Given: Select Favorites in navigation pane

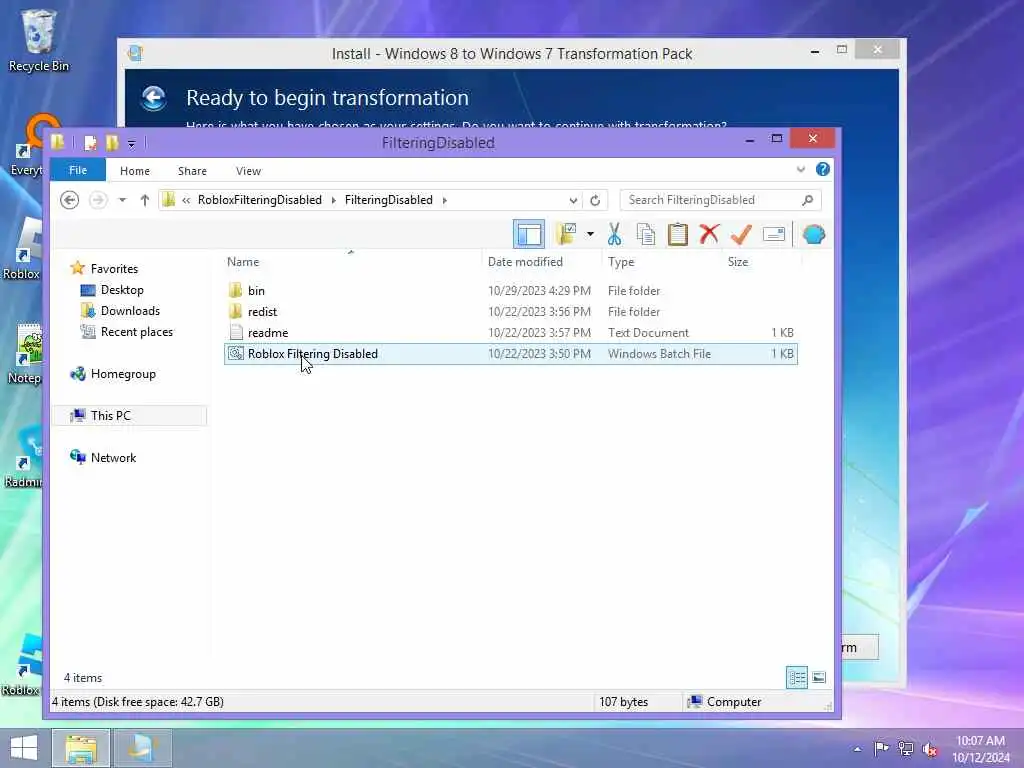Looking at the screenshot, I should [114, 268].
